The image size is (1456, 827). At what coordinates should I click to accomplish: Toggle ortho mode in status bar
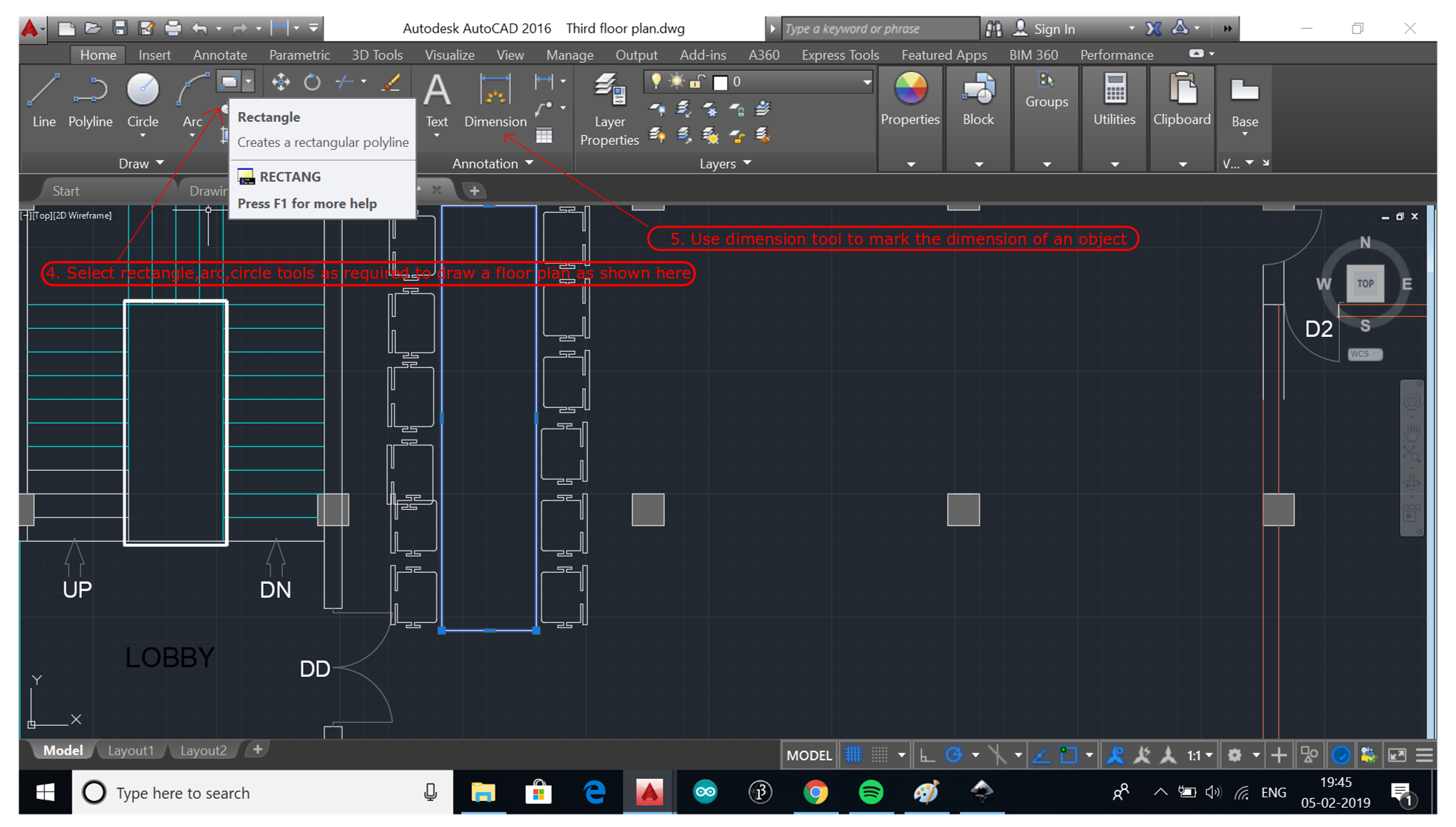(x=926, y=755)
